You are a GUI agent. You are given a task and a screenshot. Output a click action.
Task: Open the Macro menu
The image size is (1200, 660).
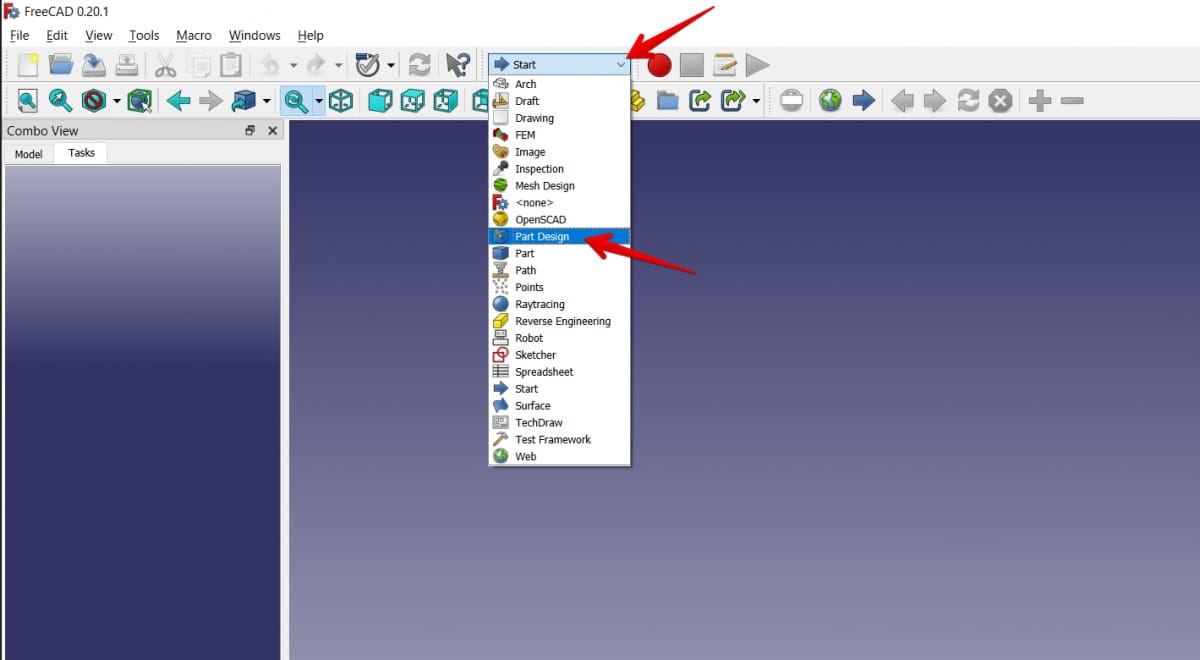[193, 35]
